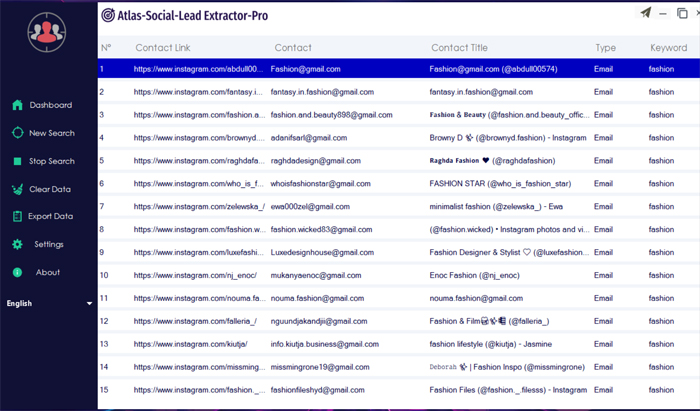Screen dimensions: 700x411
Task: Click the instagram.com/nj_enoc/ link
Action: pos(195,275)
